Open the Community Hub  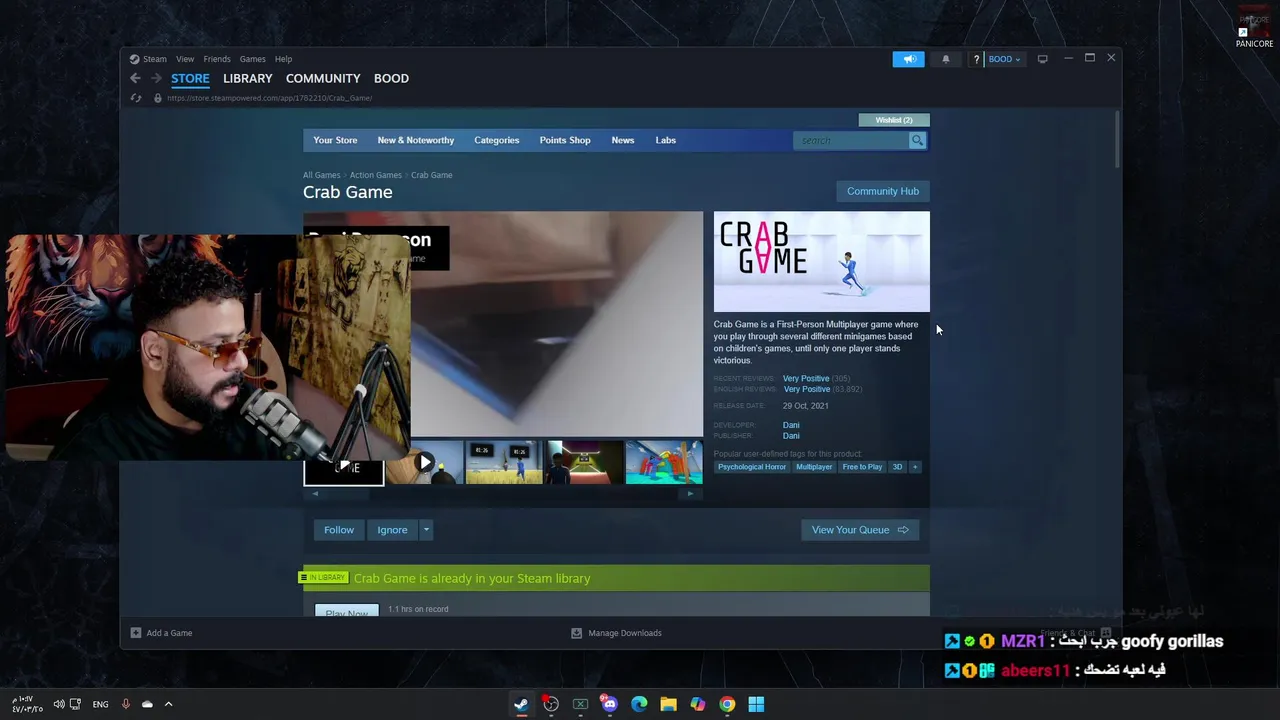pyautogui.click(x=883, y=191)
